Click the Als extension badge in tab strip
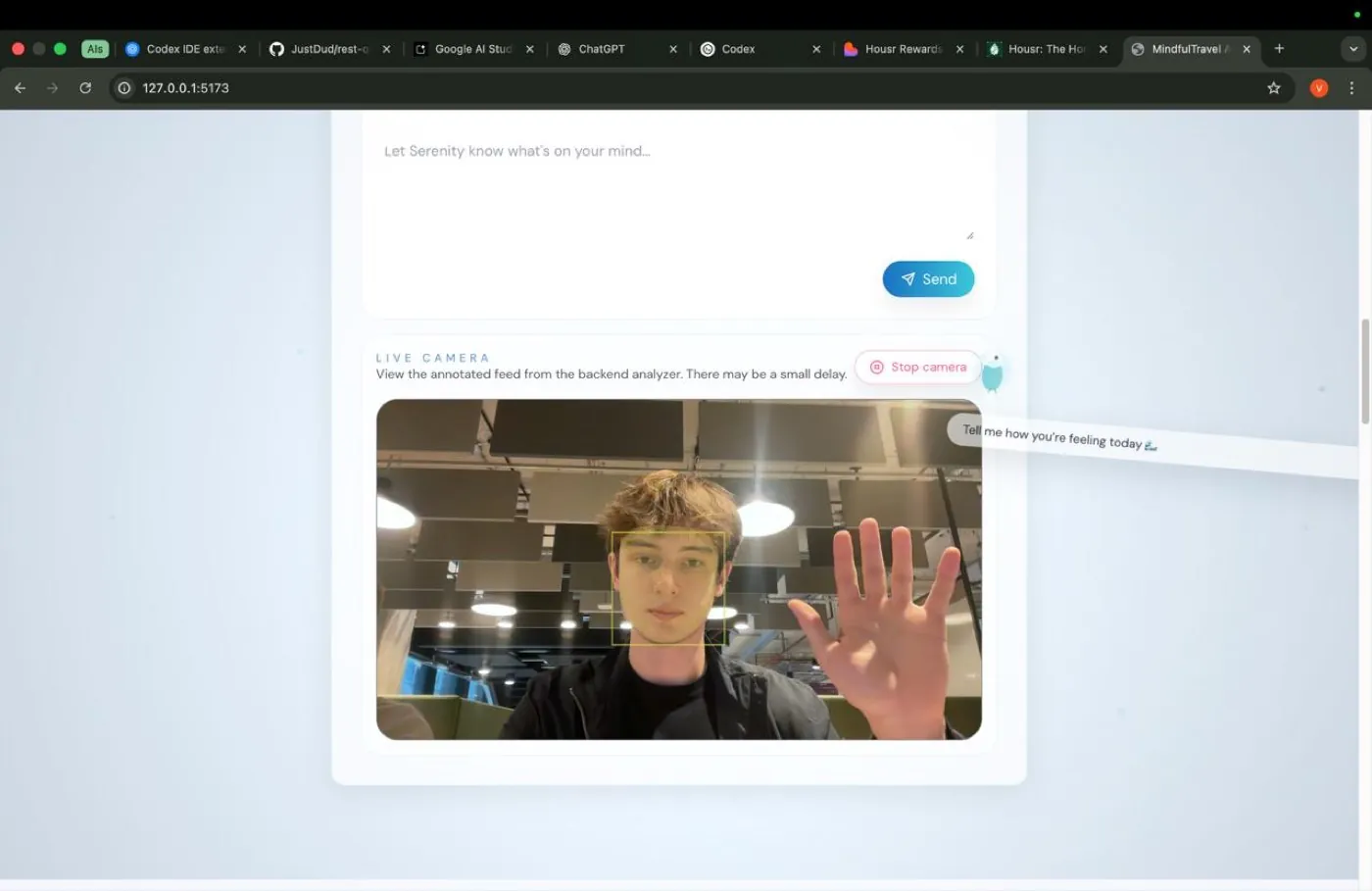The height and width of the screenshot is (891, 1372). tap(95, 49)
